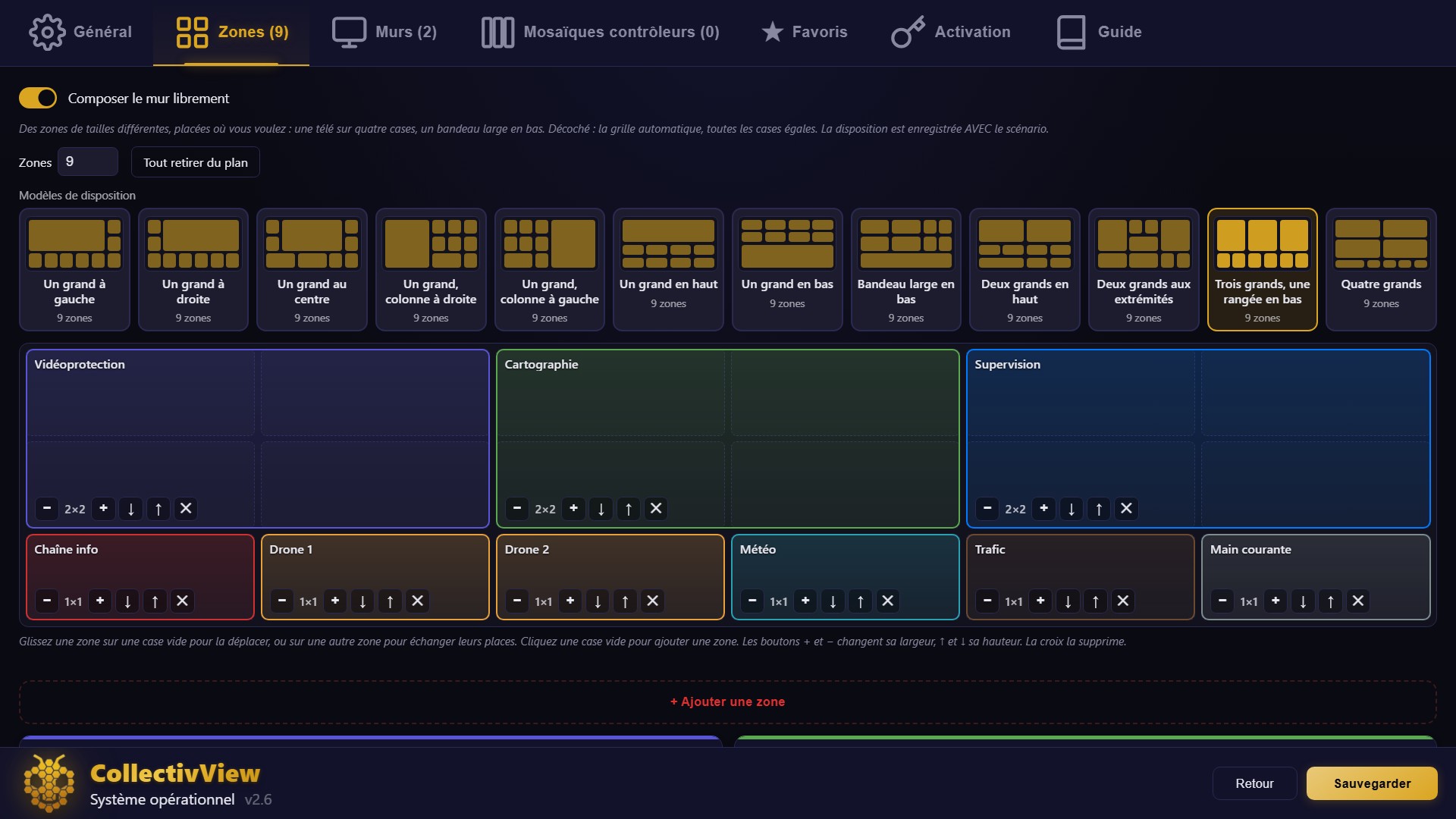Screen dimensions: 1456x819
Task: Widen the Cartographie zone with plus
Action: coord(574,508)
